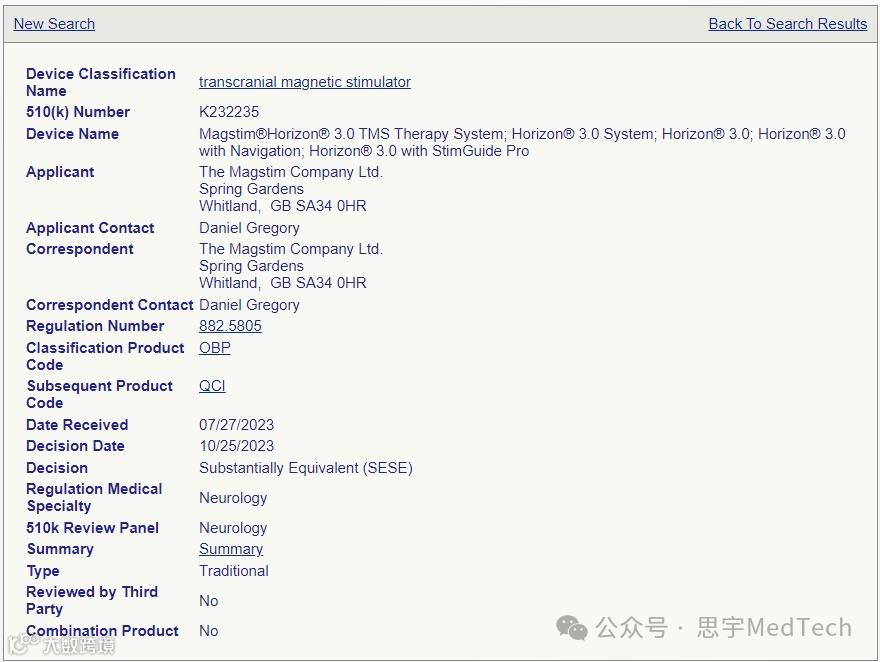
Task: Click the Correspondent Contact label
Action: click(x=109, y=305)
